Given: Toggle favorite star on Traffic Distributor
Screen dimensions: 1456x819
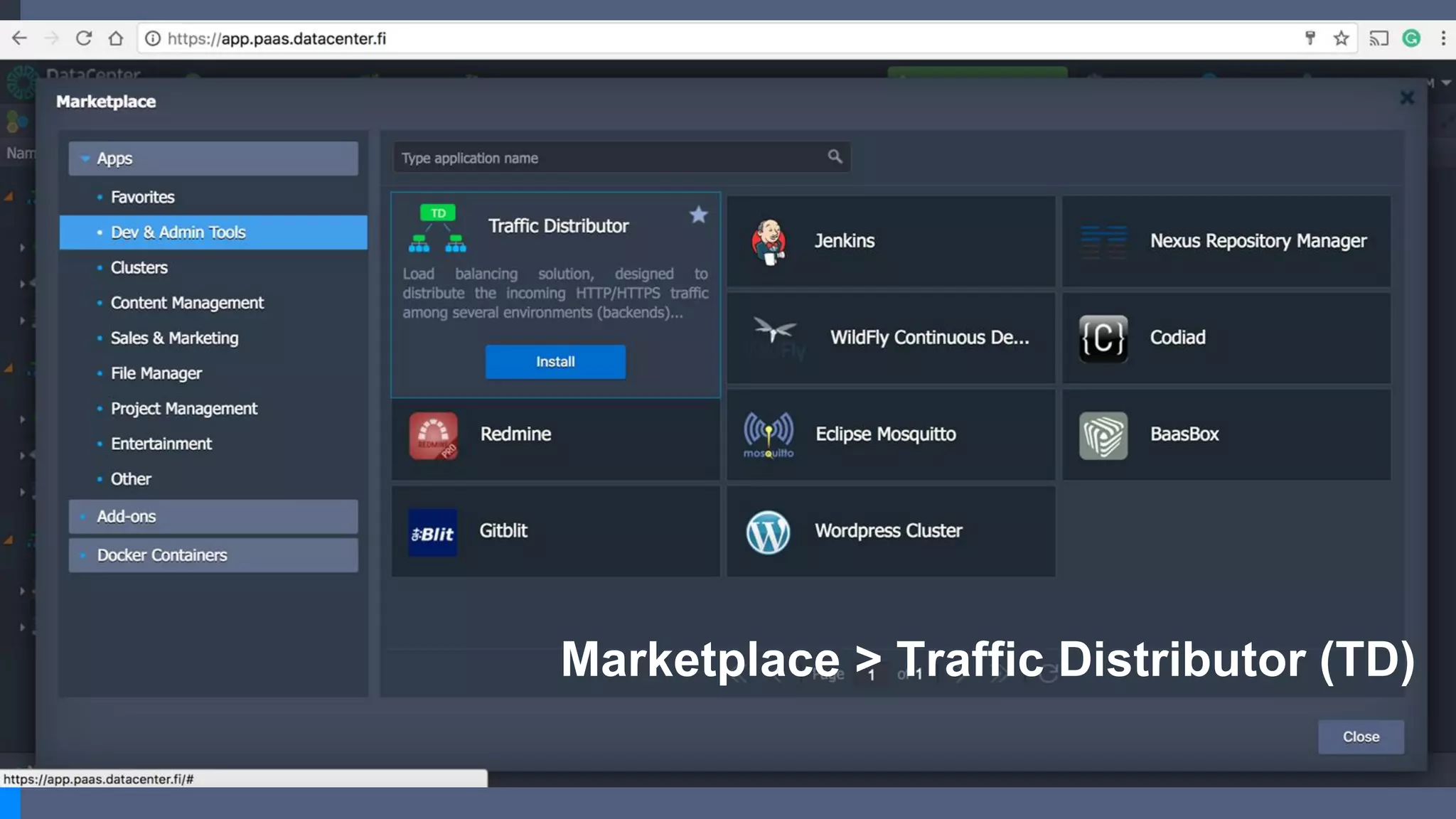Looking at the screenshot, I should pos(699,215).
